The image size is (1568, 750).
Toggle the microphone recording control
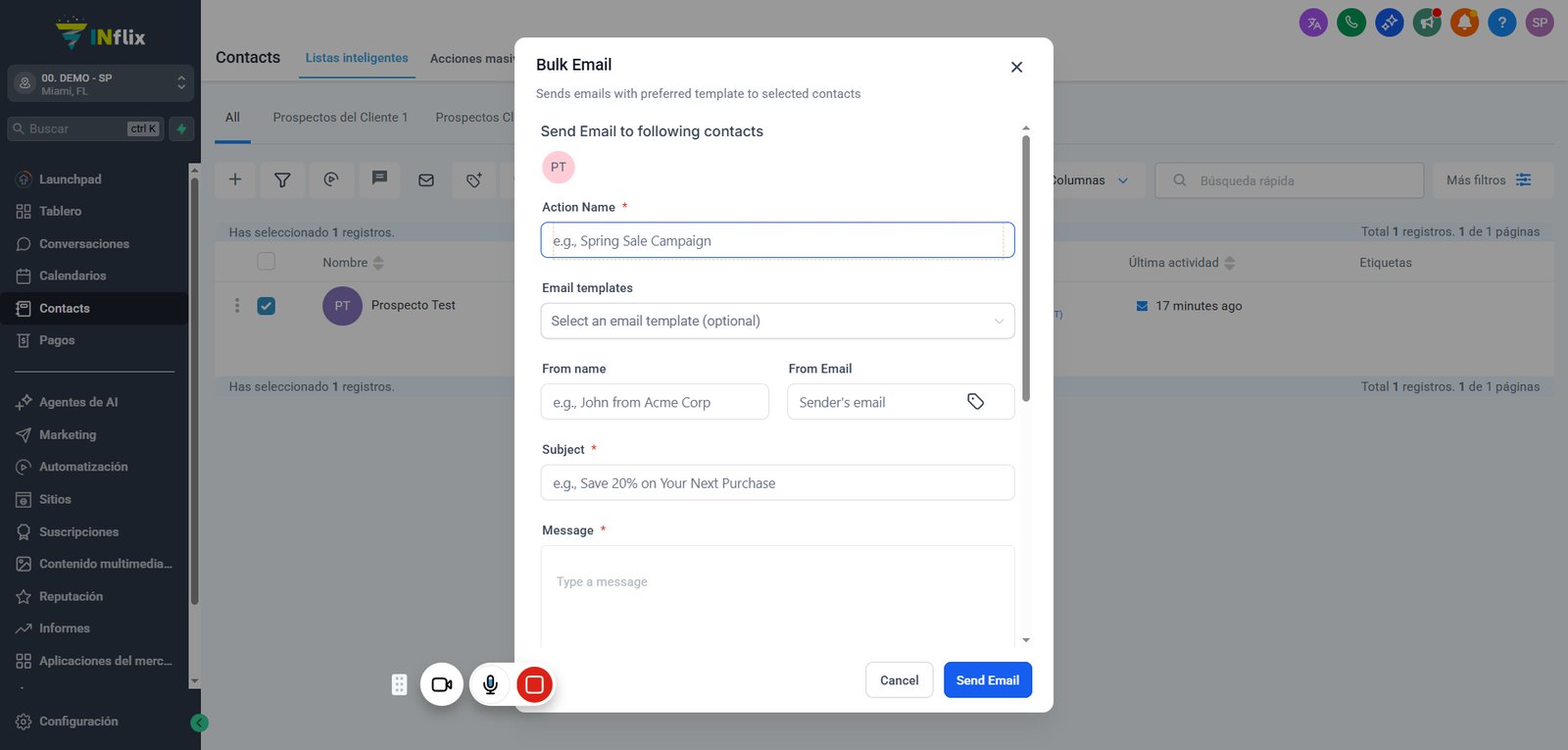490,684
